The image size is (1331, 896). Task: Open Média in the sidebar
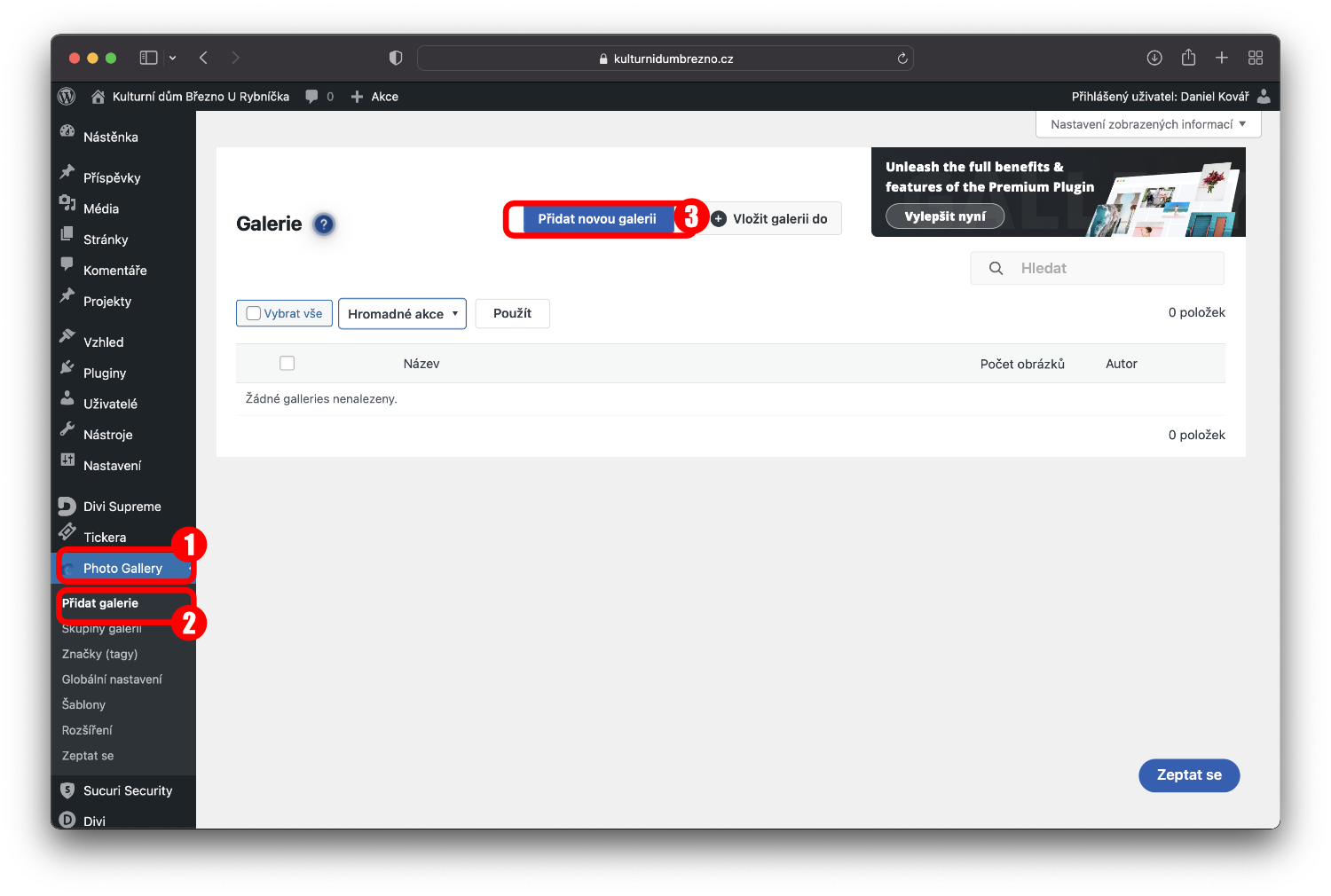coord(101,208)
